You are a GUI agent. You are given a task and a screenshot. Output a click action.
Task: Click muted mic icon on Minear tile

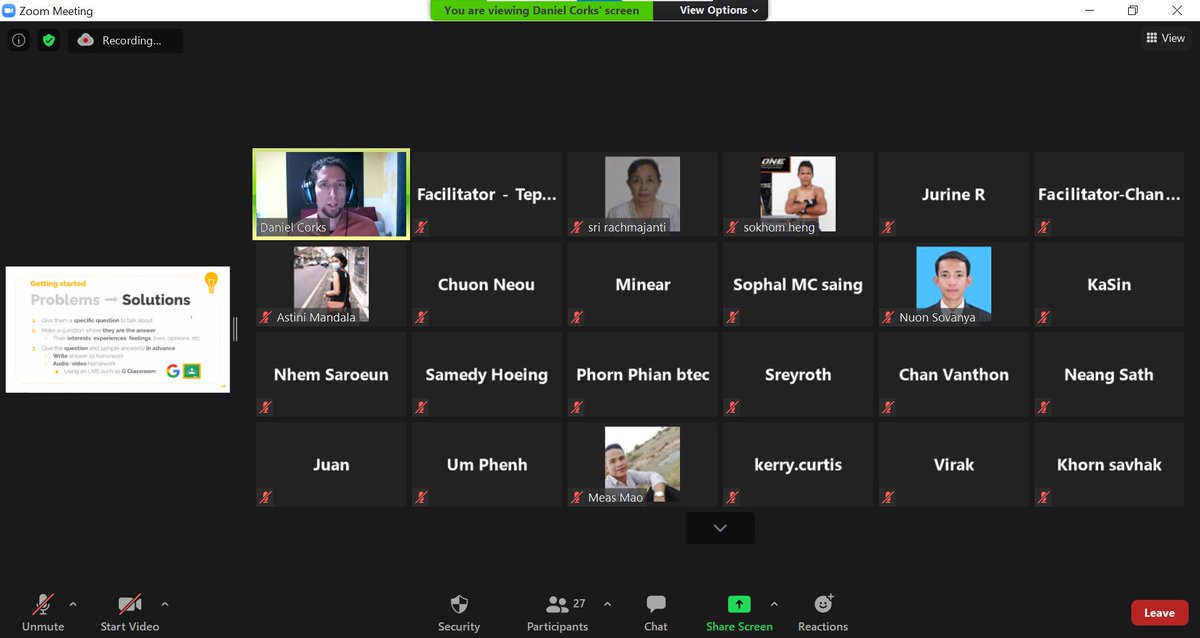[x=577, y=317]
